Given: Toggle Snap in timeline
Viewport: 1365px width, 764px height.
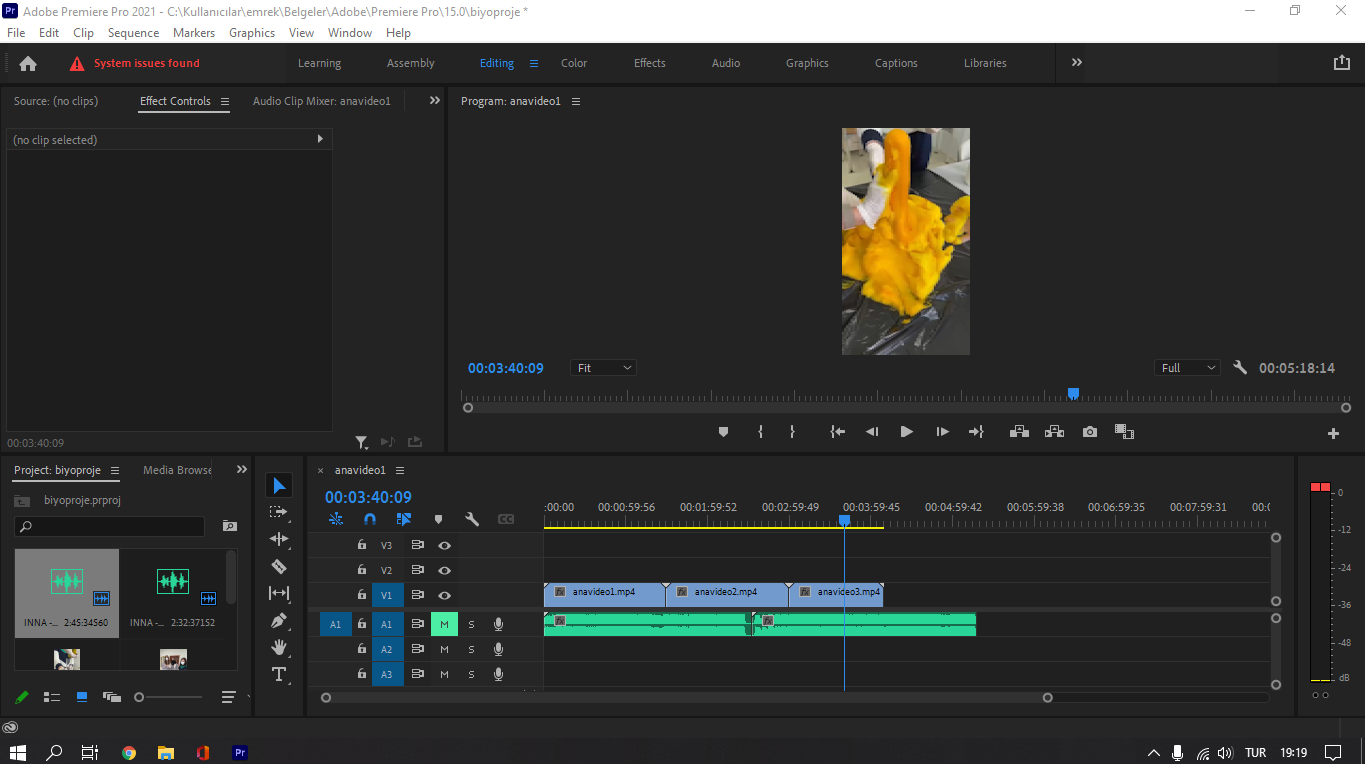Looking at the screenshot, I should (370, 519).
